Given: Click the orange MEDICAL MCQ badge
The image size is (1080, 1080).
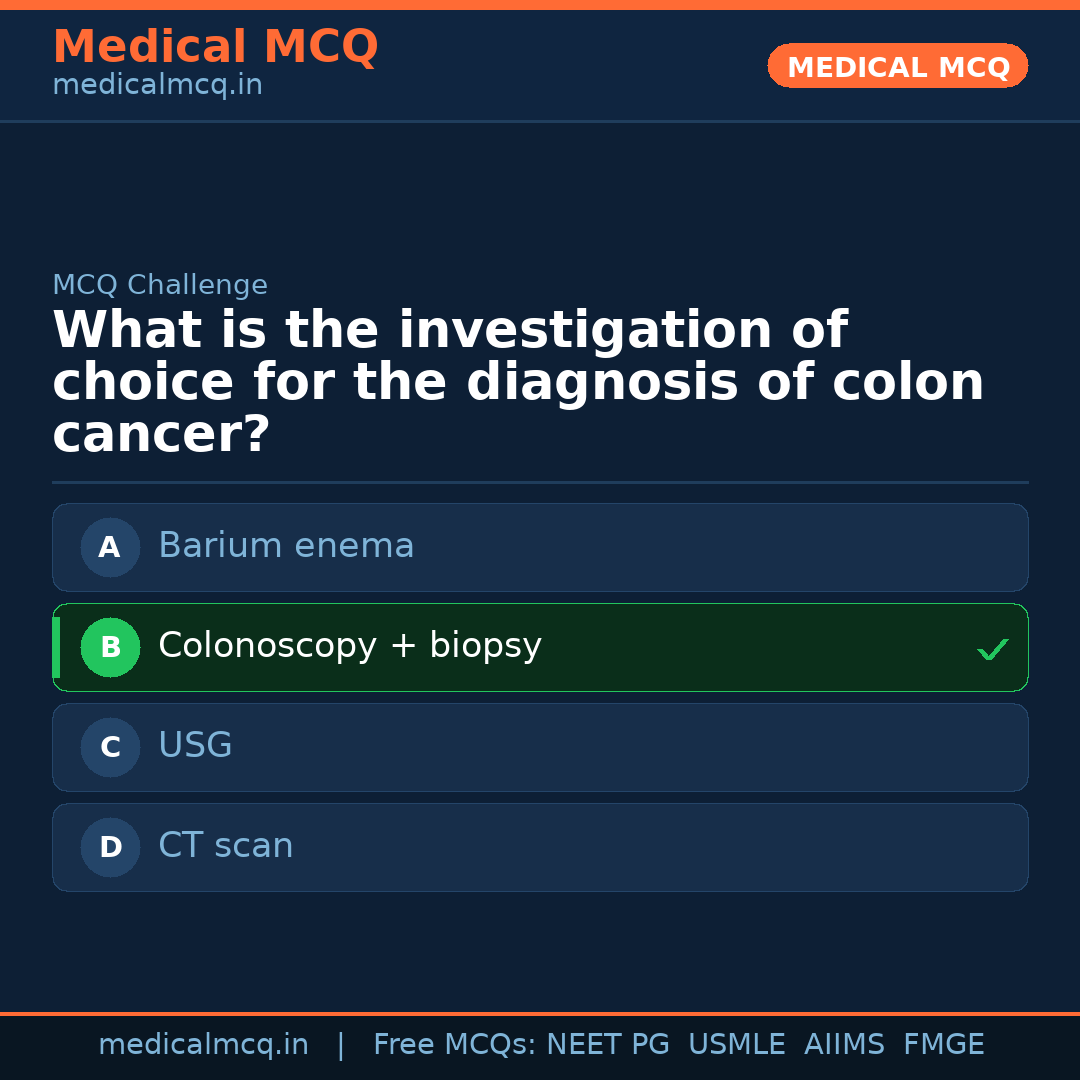Looking at the screenshot, I should tap(898, 67).
